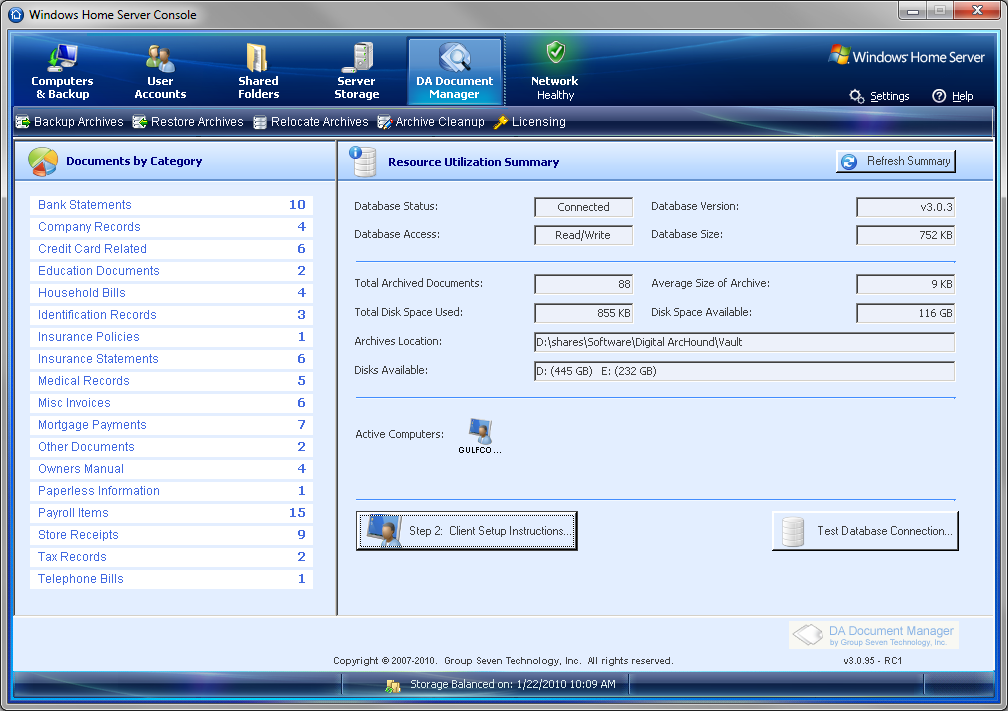Viewport: 1008px width, 711px height.
Task: Click the Average Size of Archive field
Action: (906, 284)
